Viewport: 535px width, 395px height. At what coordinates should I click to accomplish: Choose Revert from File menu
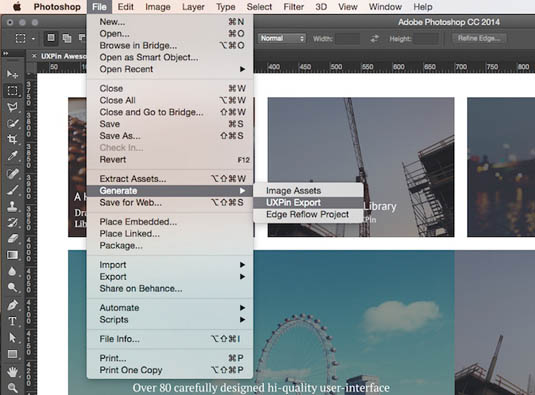click(170, 160)
